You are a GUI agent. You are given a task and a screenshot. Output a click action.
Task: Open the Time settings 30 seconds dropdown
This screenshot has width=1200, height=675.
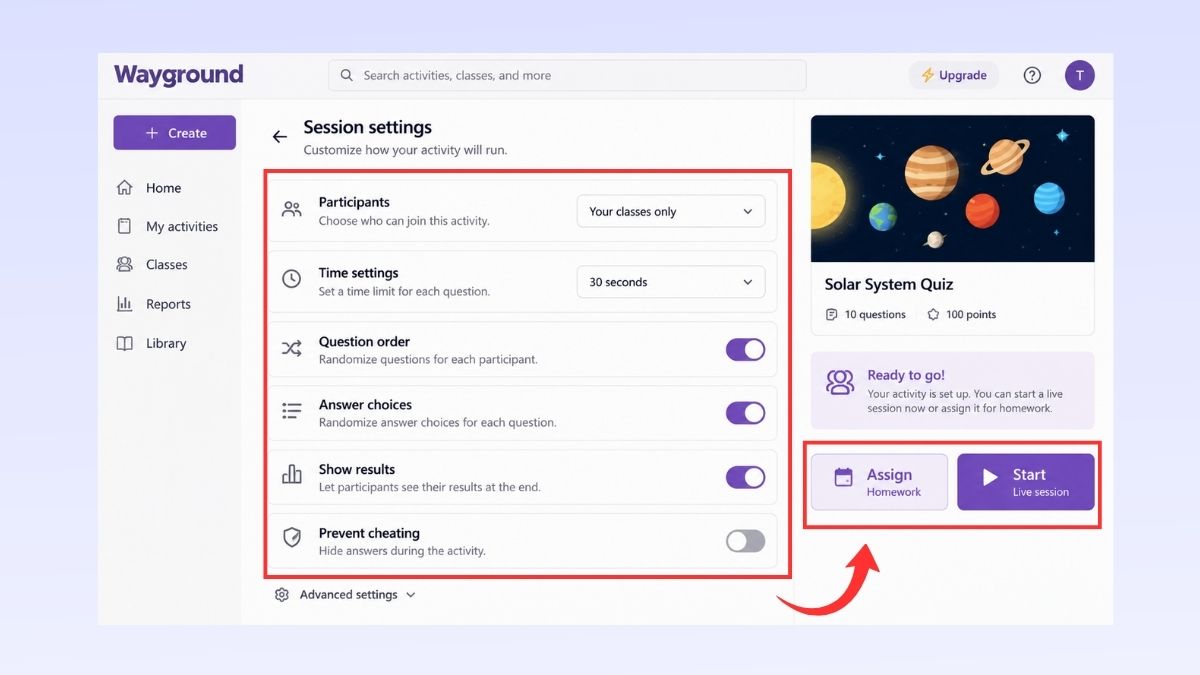click(x=671, y=282)
